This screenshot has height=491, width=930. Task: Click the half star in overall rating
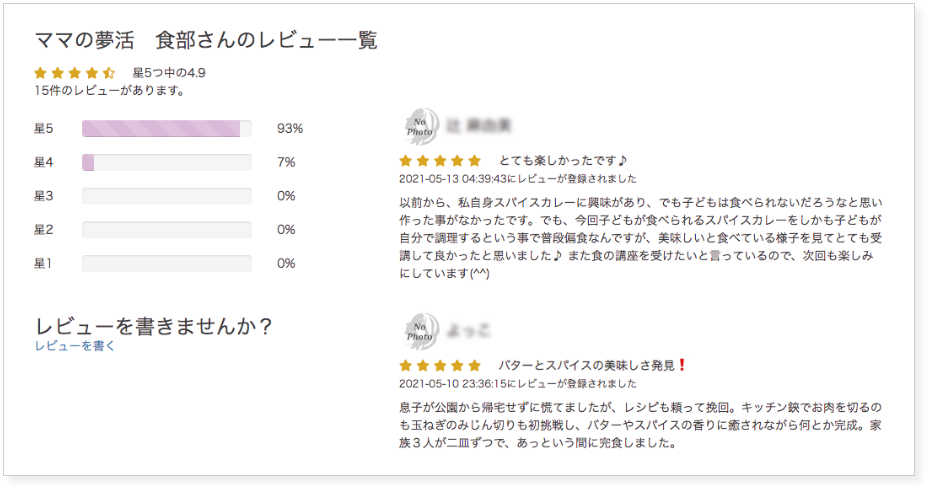click(109, 73)
